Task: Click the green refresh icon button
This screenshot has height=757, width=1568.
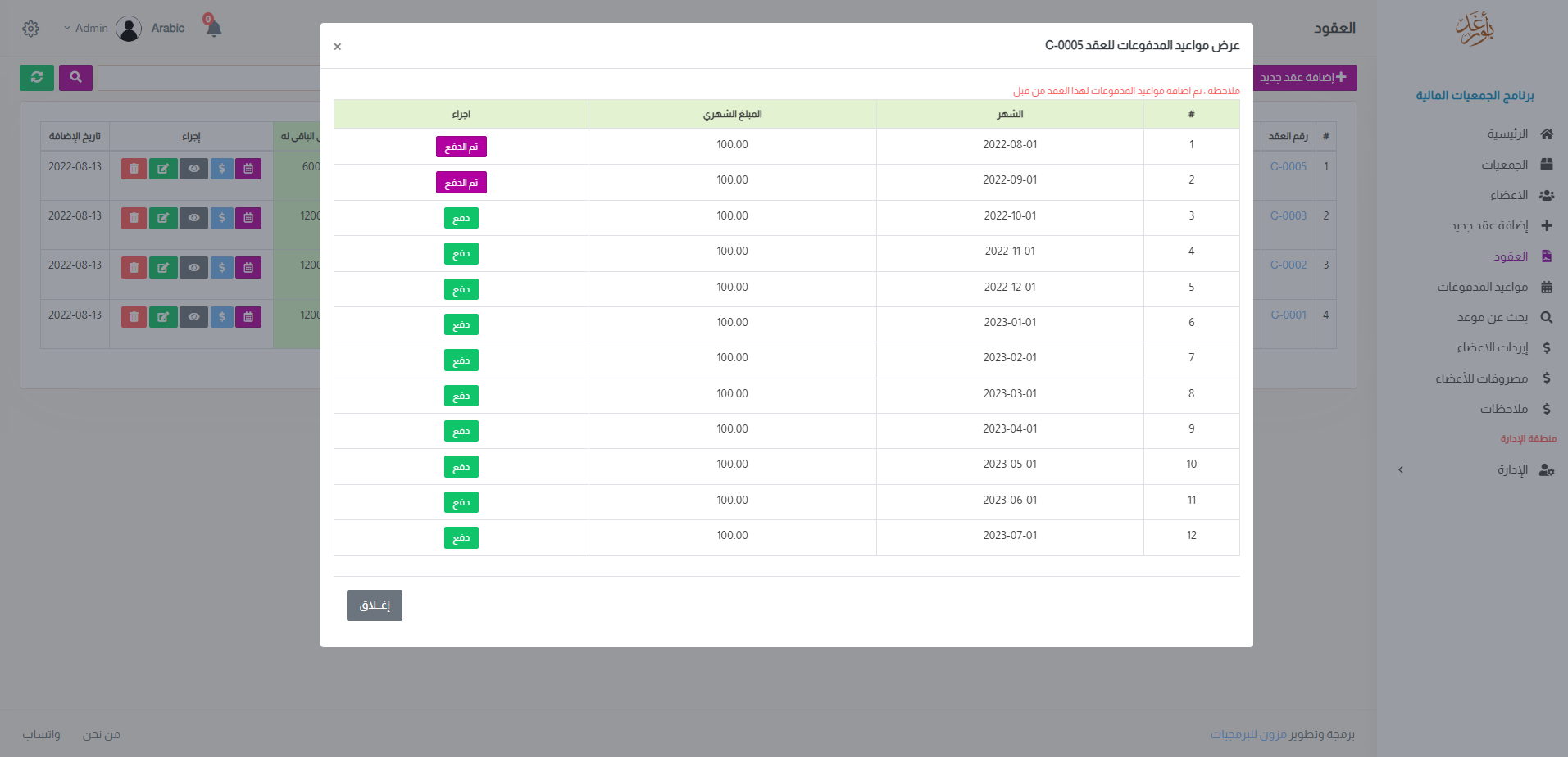Action: [x=37, y=78]
